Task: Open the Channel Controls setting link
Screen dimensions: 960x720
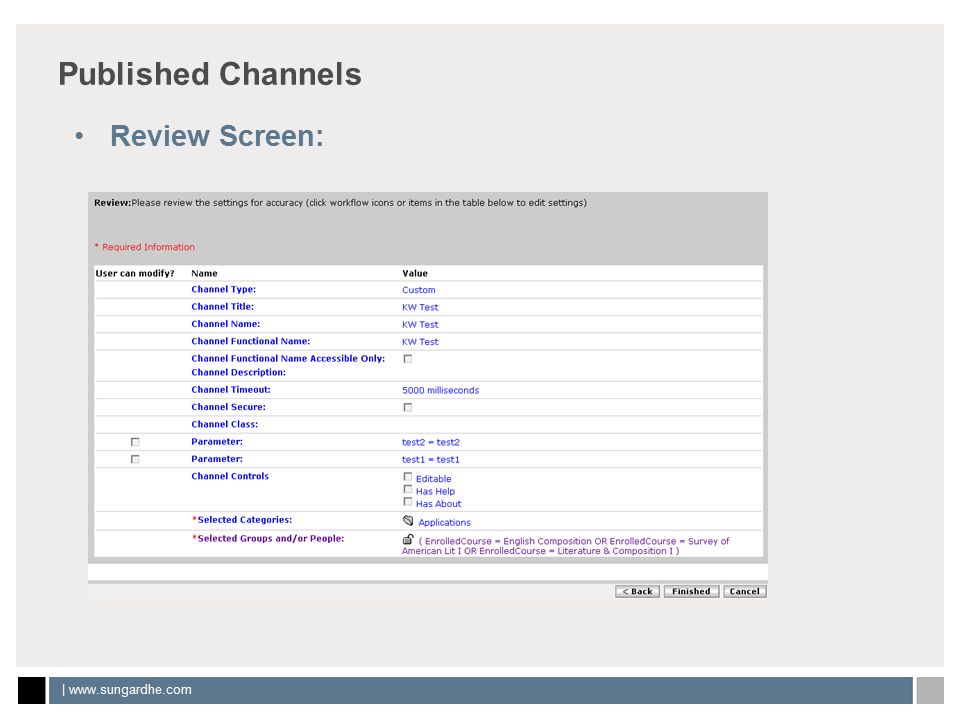Action: coord(230,476)
